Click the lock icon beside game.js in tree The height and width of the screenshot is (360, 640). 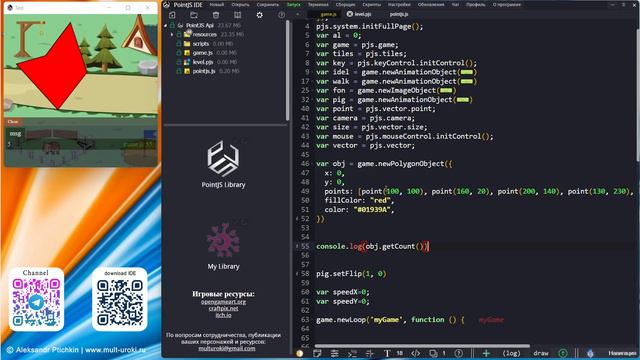coord(179,53)
